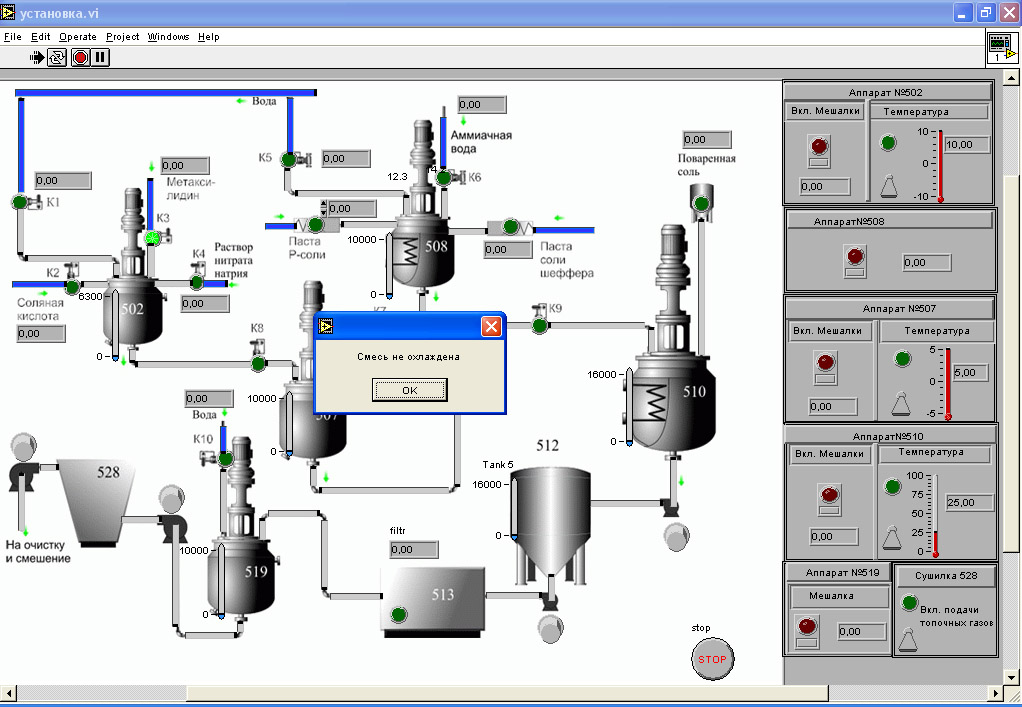Open the Windows menu
This screenshot has width=1022, height=707.
tap(168, 37)
